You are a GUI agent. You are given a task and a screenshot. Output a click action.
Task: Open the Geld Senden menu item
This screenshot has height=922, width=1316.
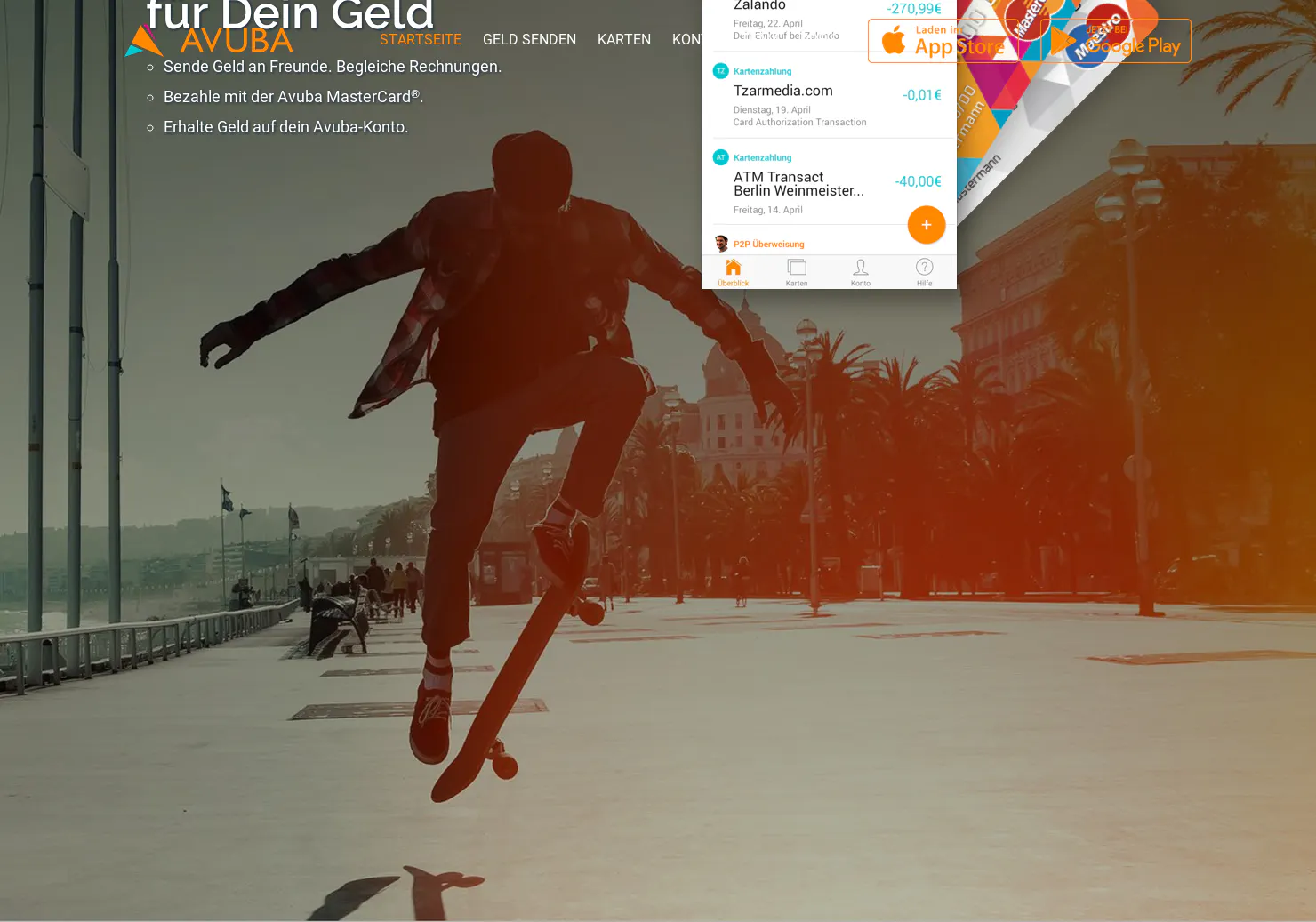(x=529, y=39)
